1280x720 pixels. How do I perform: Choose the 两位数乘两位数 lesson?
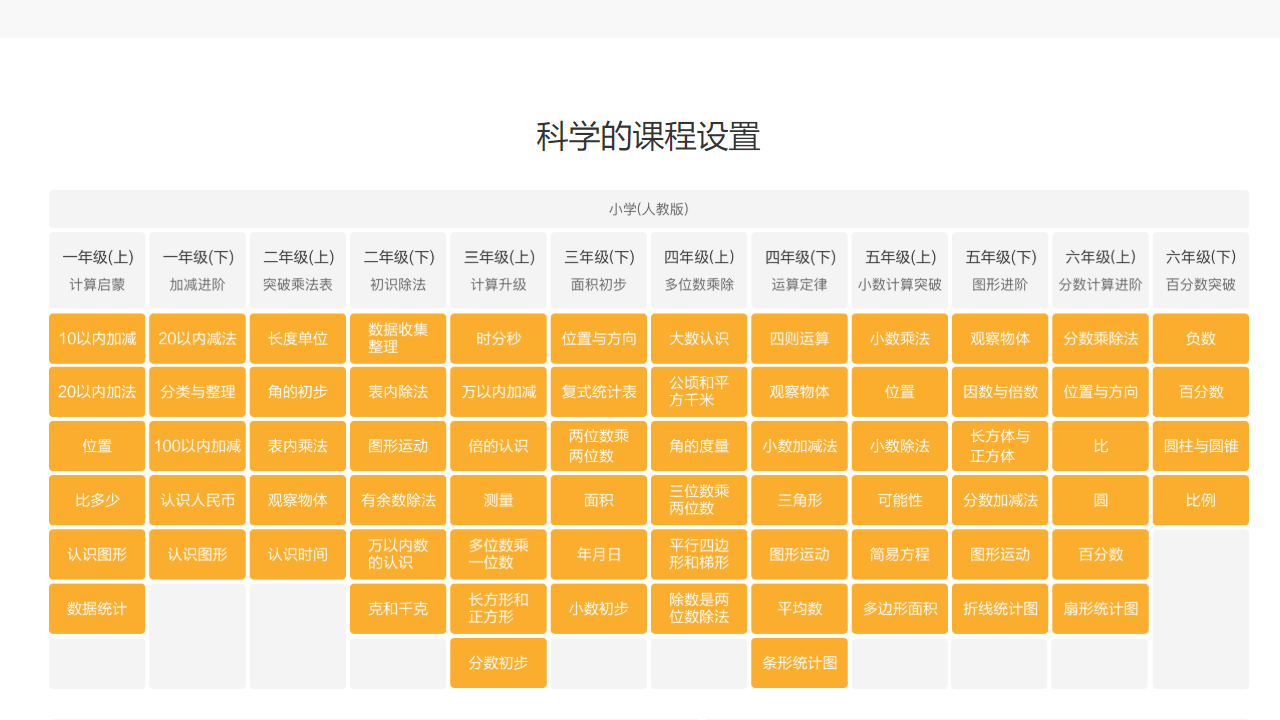pyautogui.click(x=599, y=446)
